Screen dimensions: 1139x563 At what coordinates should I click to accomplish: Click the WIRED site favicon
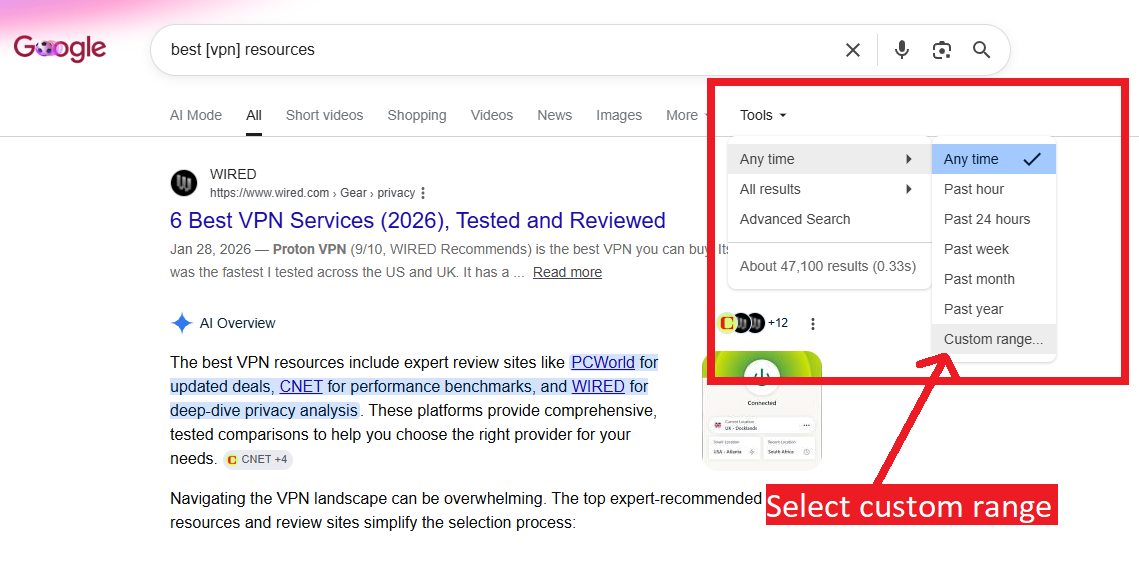pyautogui.click(x=184, y=183)
